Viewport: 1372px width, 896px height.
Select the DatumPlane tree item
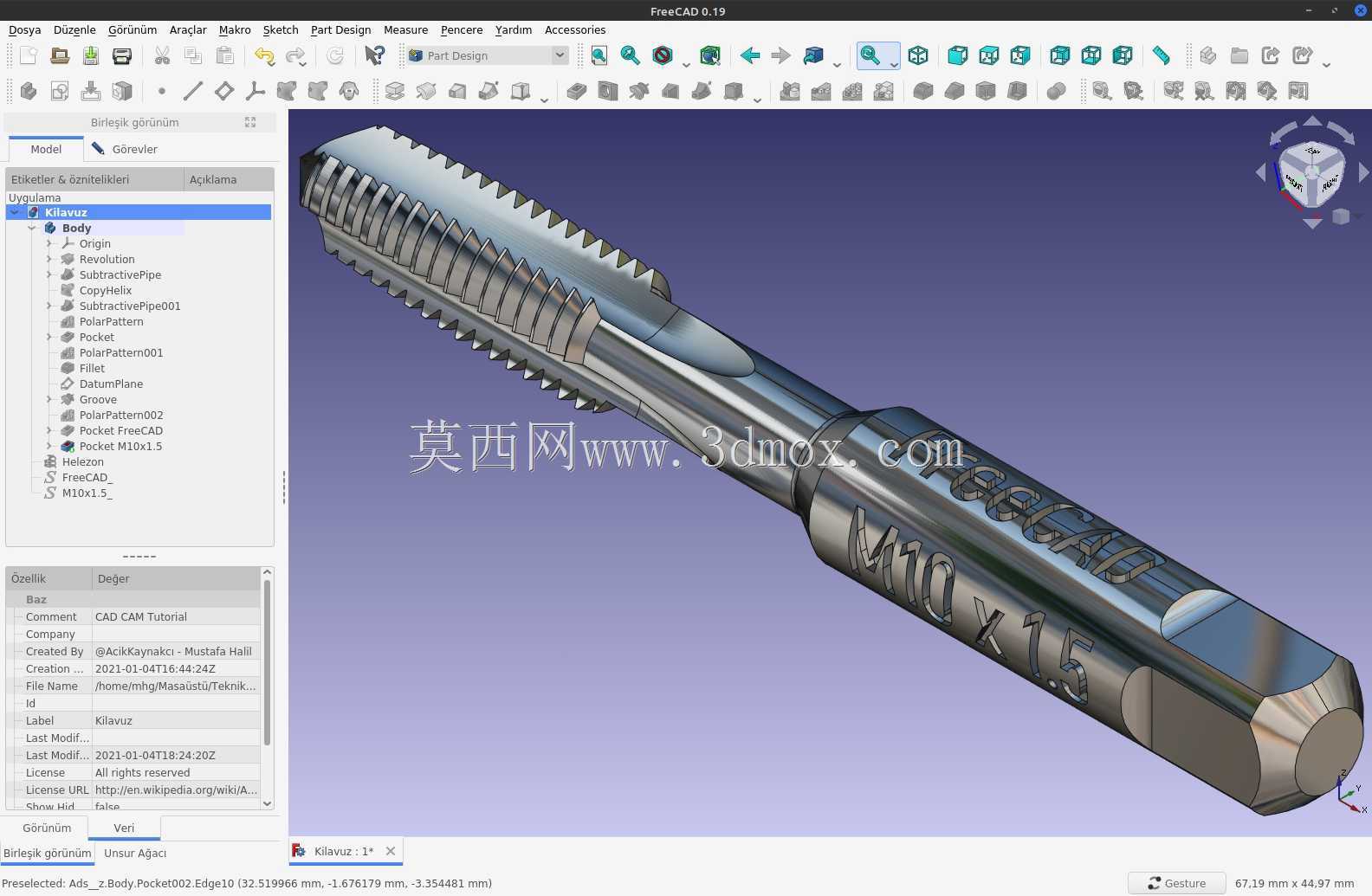click(x=111, y=384)
